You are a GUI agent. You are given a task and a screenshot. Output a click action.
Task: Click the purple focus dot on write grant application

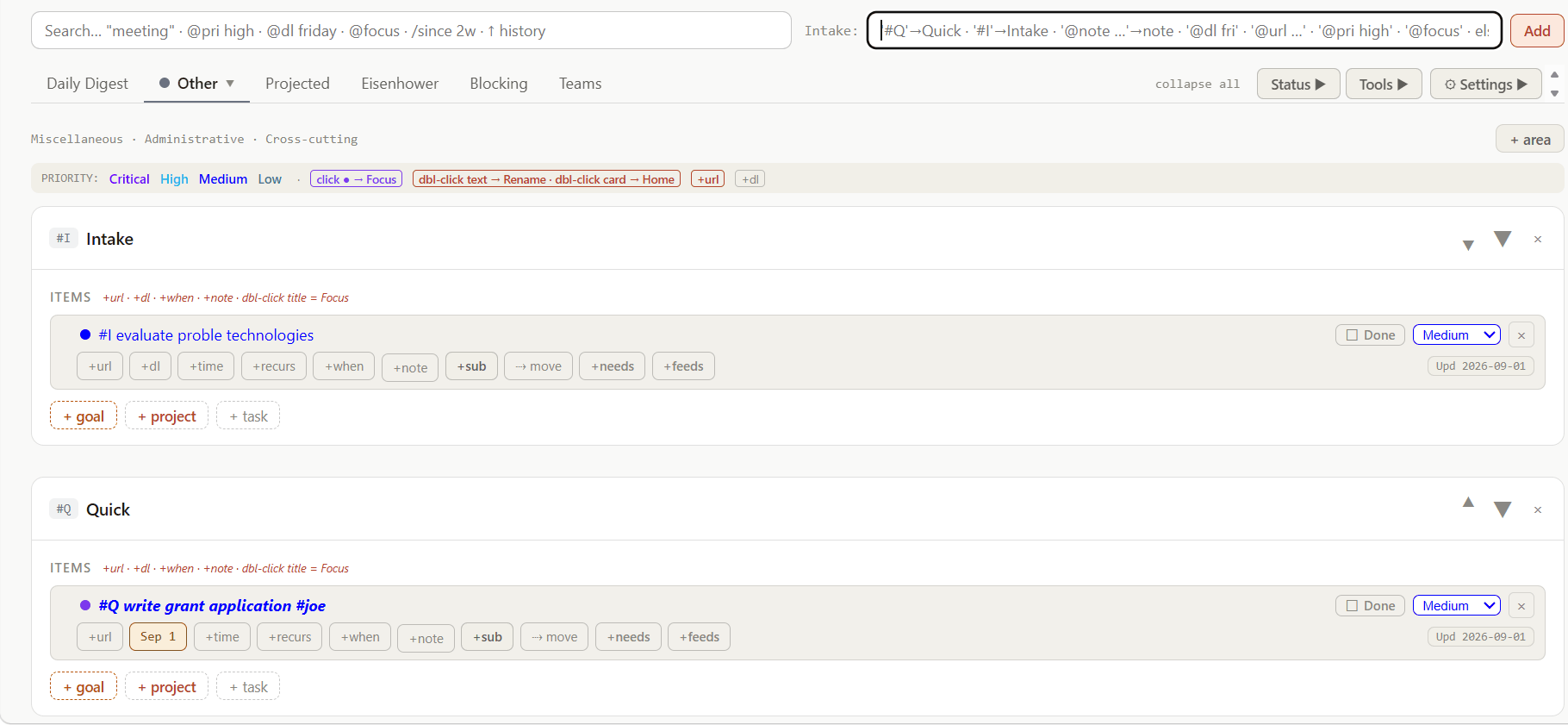(x=85, y=605)
